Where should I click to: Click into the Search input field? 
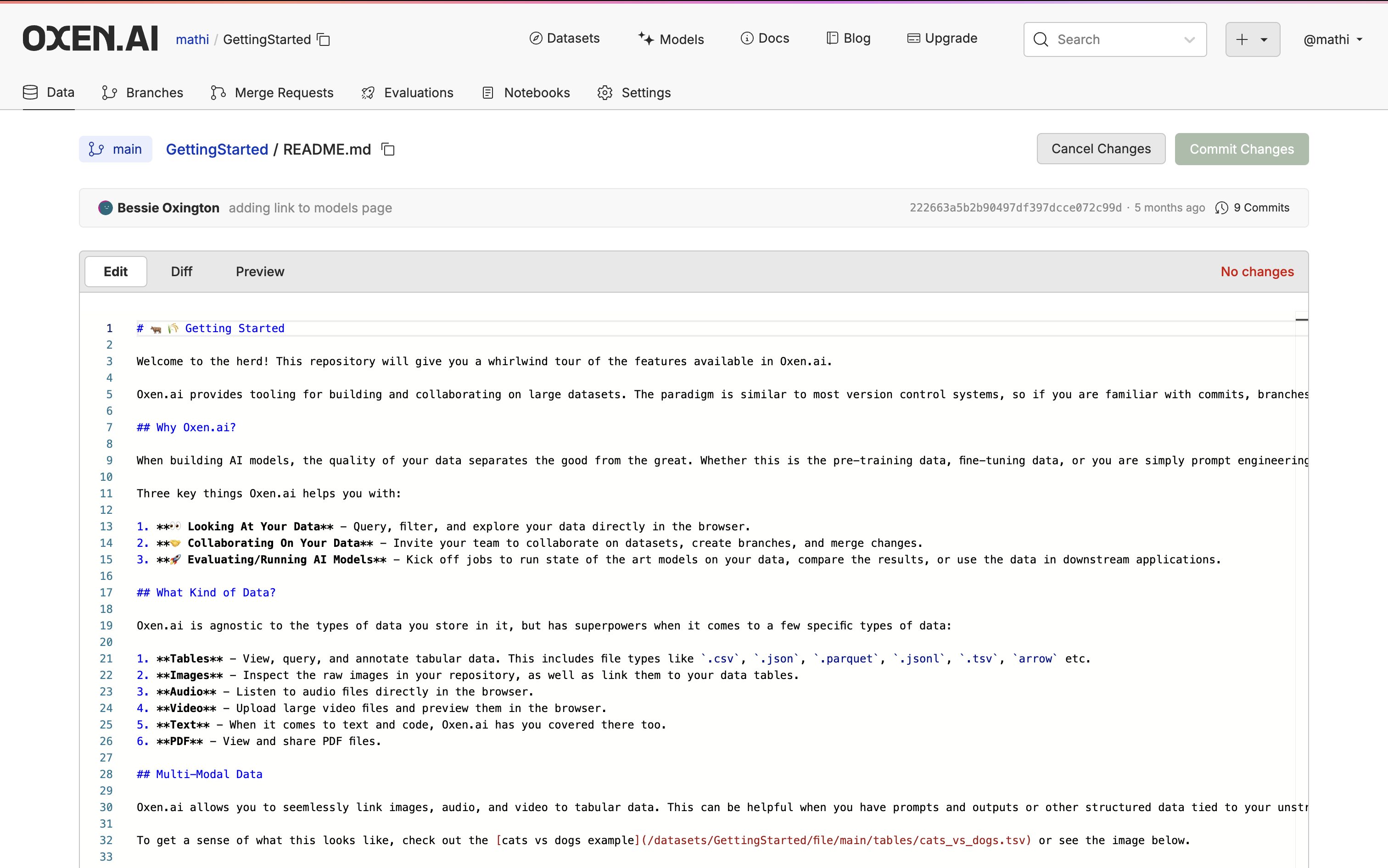pos(1114,39)
